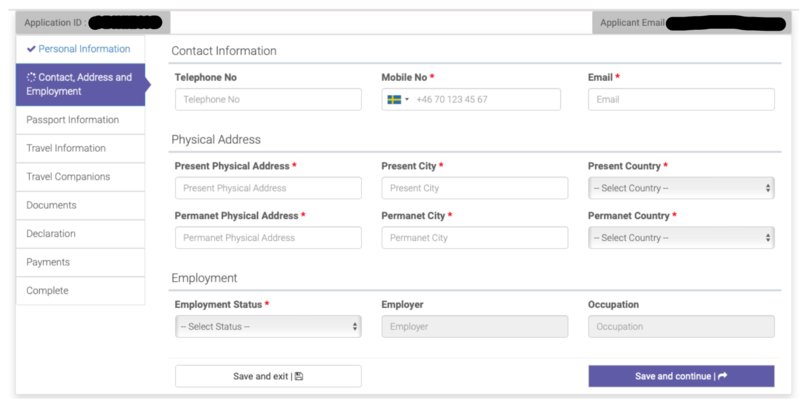800x404 pixels.
Task: Click the spinner icon on Contact, Address tab
Action: (32, 77)
